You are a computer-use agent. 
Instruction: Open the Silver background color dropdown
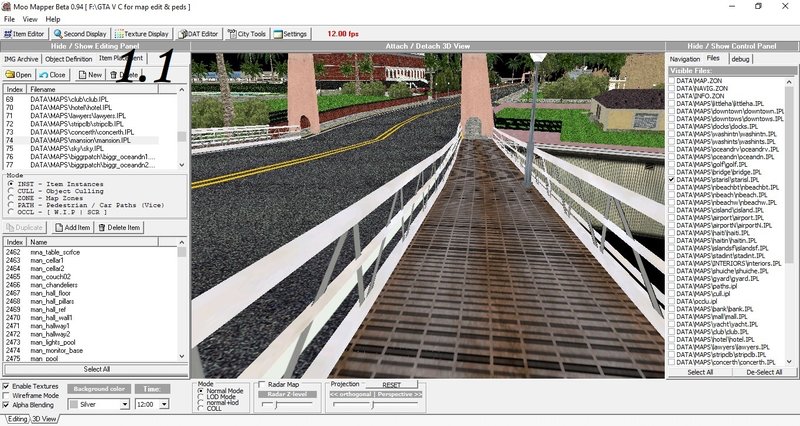click(124, 405)
